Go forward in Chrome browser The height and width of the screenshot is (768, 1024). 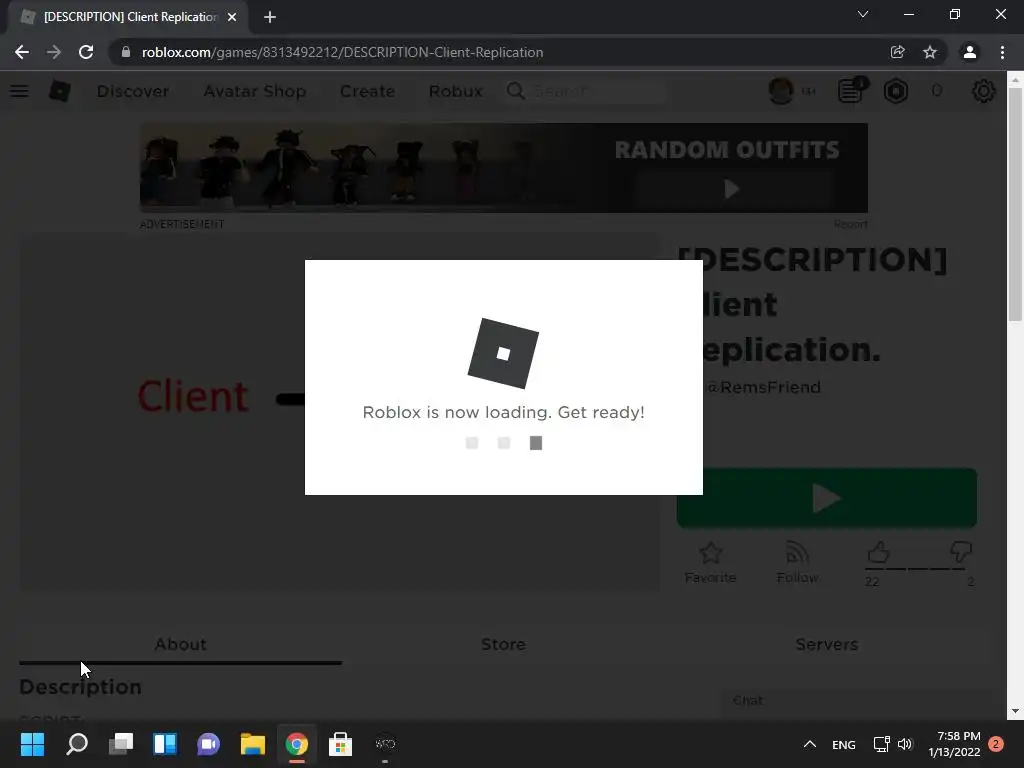coord(54,52)
